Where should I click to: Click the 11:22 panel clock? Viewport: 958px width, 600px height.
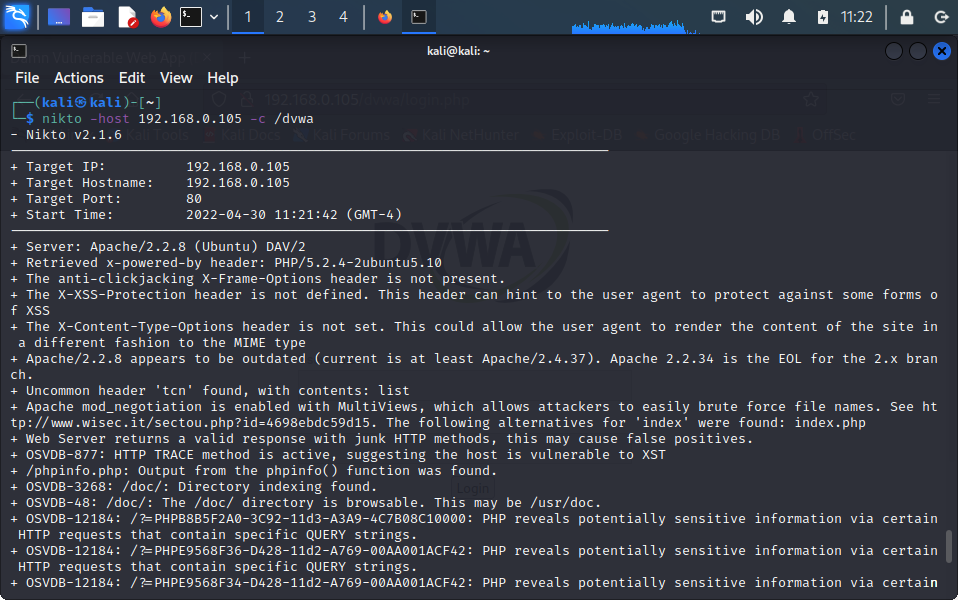click(x=857, y=17)
